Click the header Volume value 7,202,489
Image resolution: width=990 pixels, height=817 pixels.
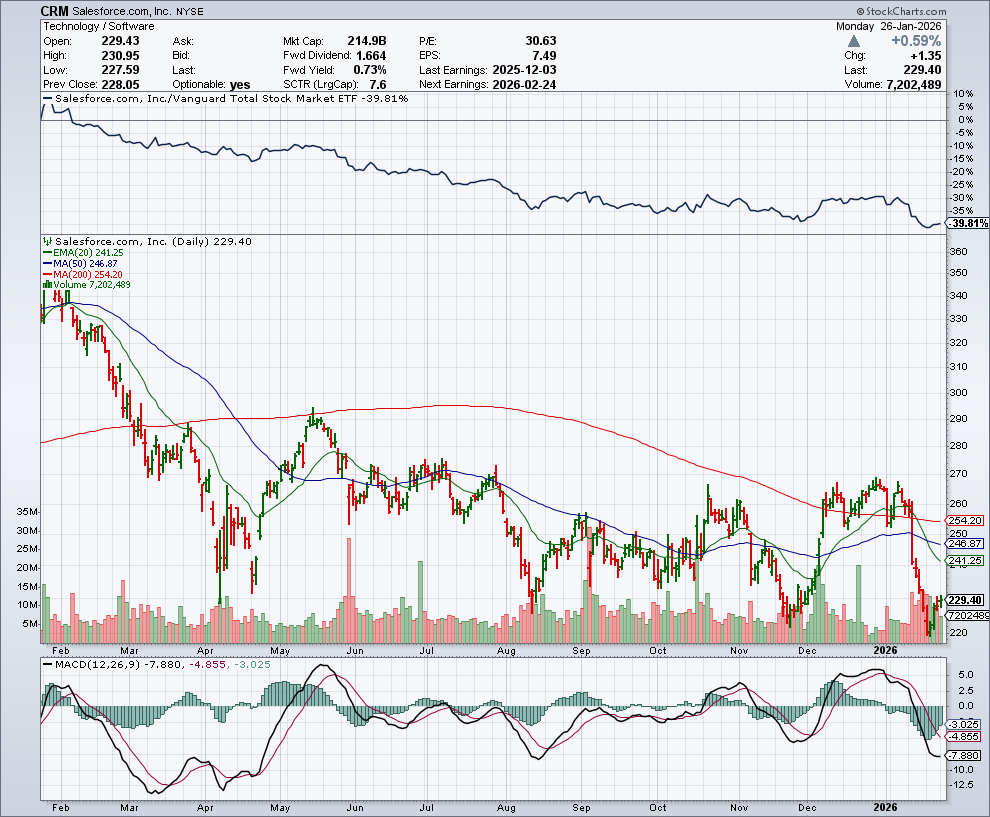click(x=914, y=84)
